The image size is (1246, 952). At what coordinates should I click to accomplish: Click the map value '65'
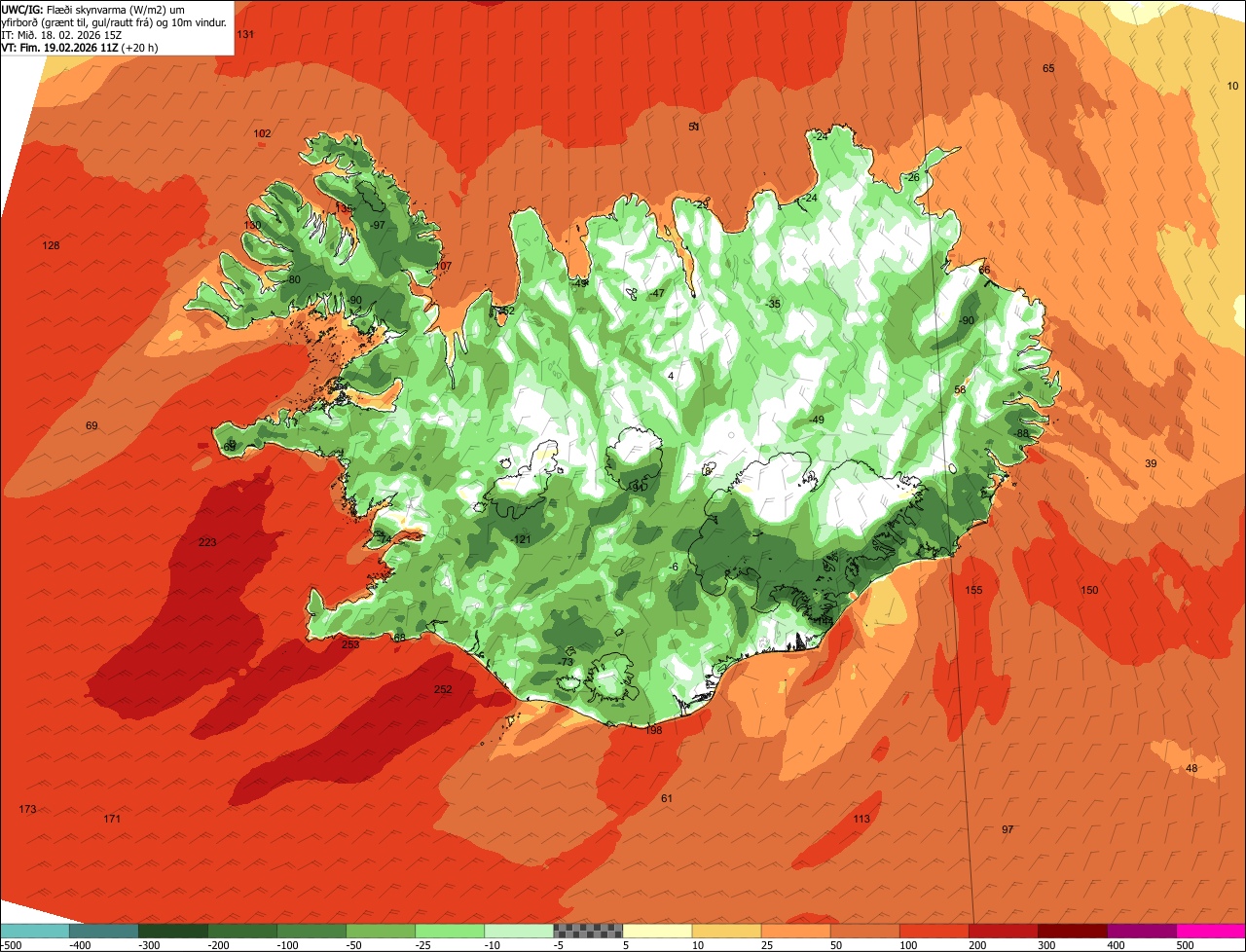coord(1048,68)
